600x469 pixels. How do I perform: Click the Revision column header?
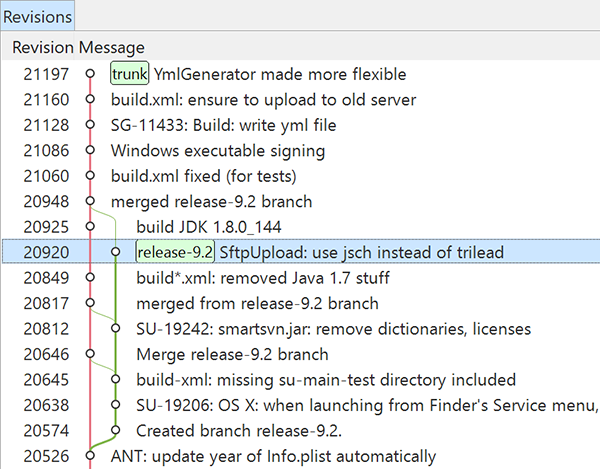coord(43,47)
